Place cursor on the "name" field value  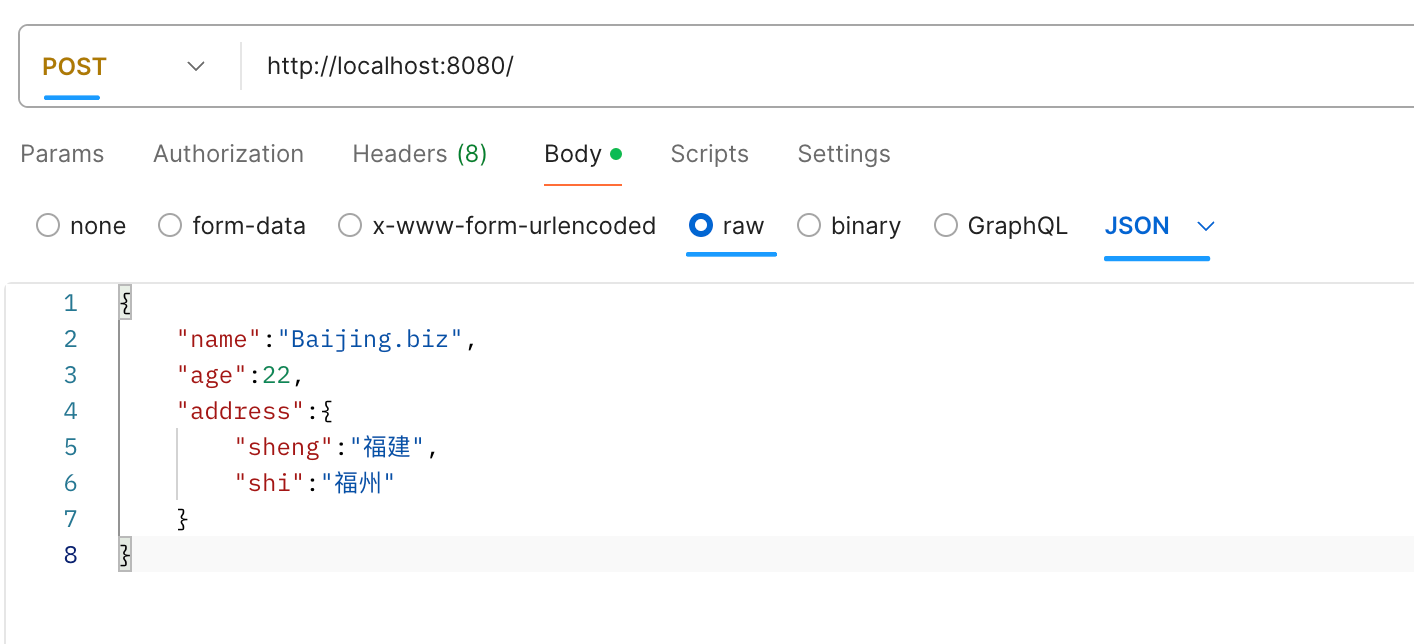click(370, 338)
